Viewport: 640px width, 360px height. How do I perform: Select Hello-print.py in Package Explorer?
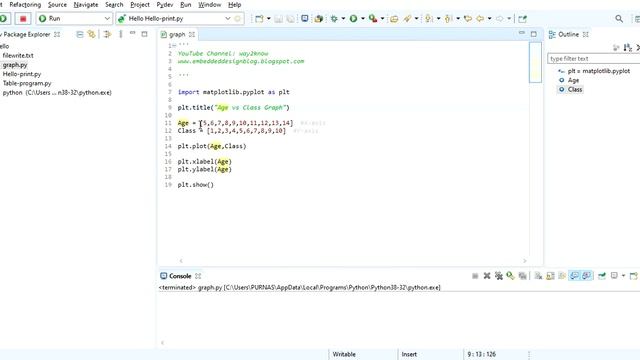tap(22, 74)
